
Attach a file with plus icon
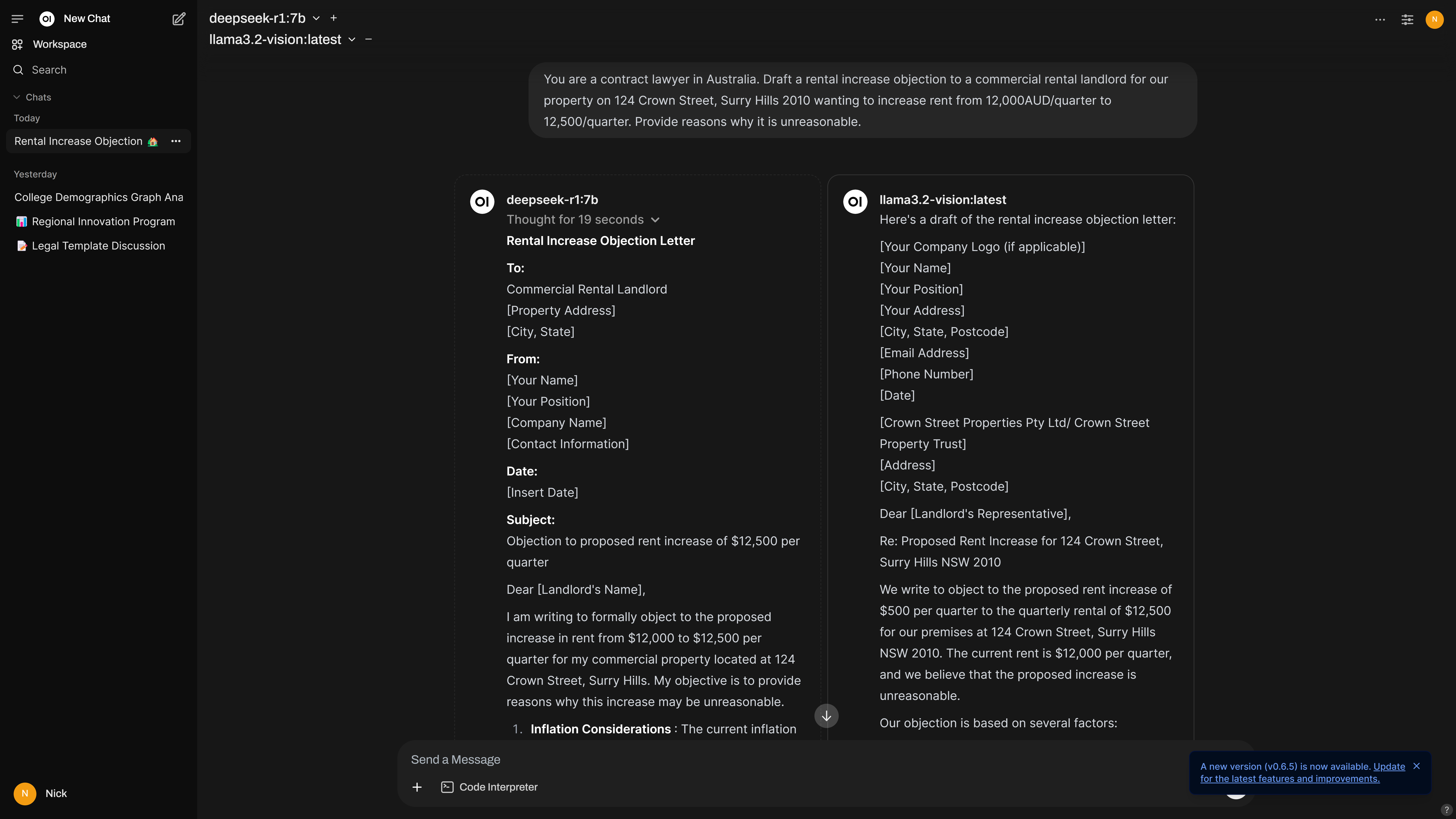[417, 787]
